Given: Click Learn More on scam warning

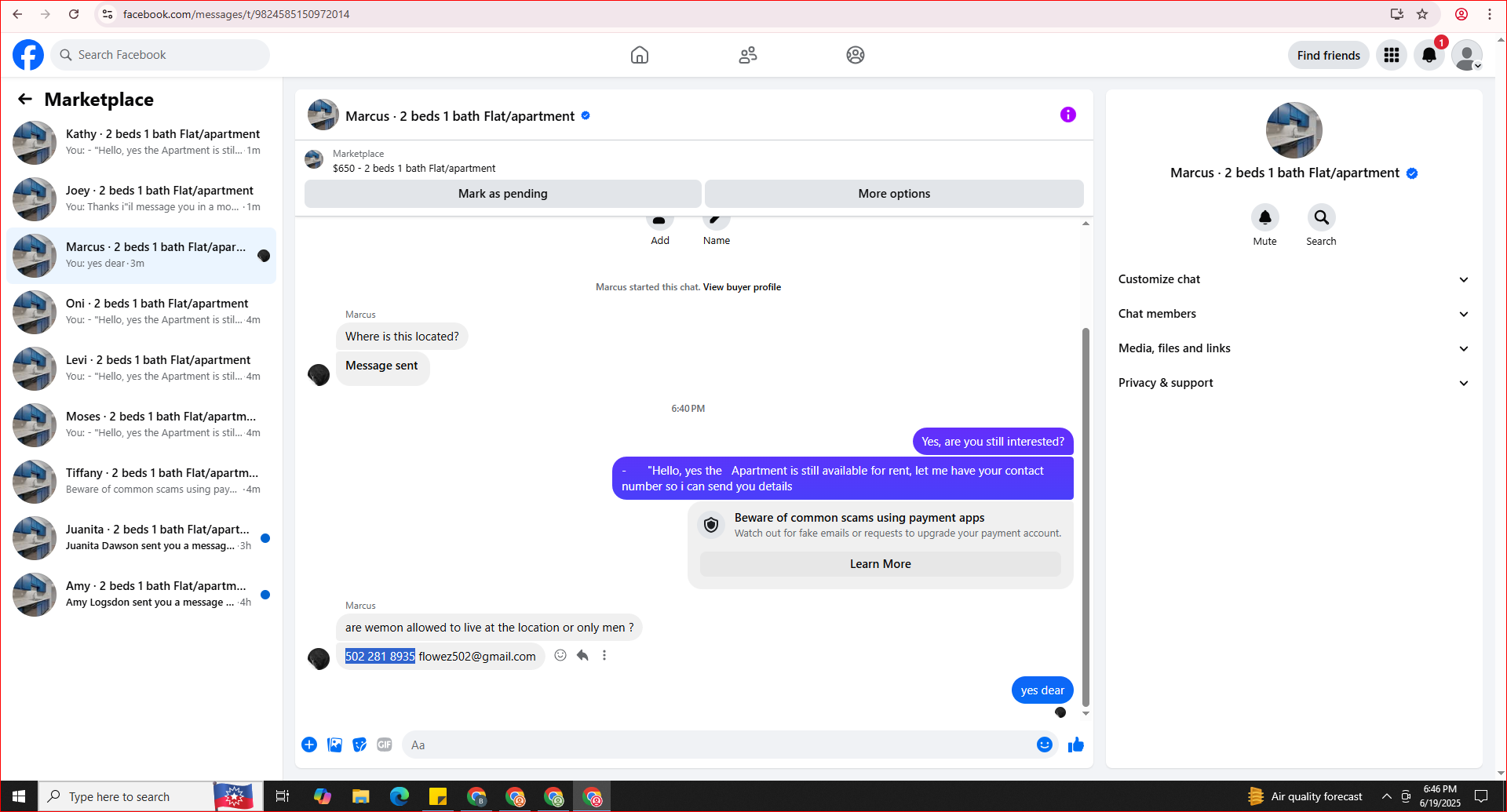Looking at the screenshot, I should click(x=880, y=564).
